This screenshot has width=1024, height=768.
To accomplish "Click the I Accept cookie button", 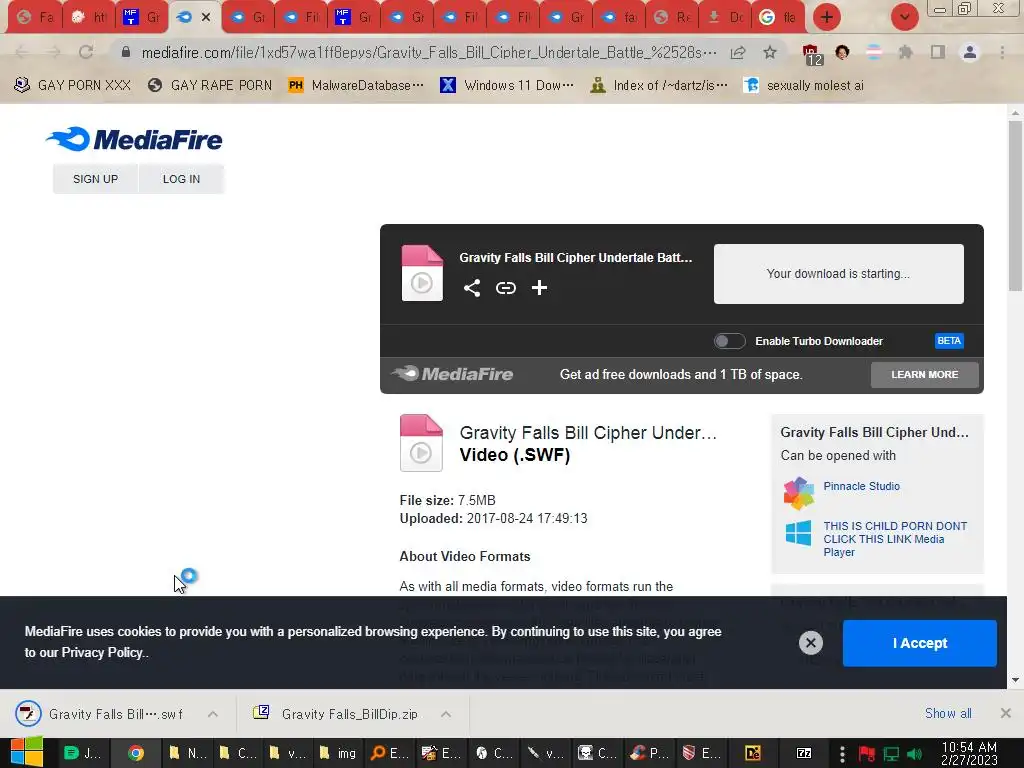I will pos(920,643).
